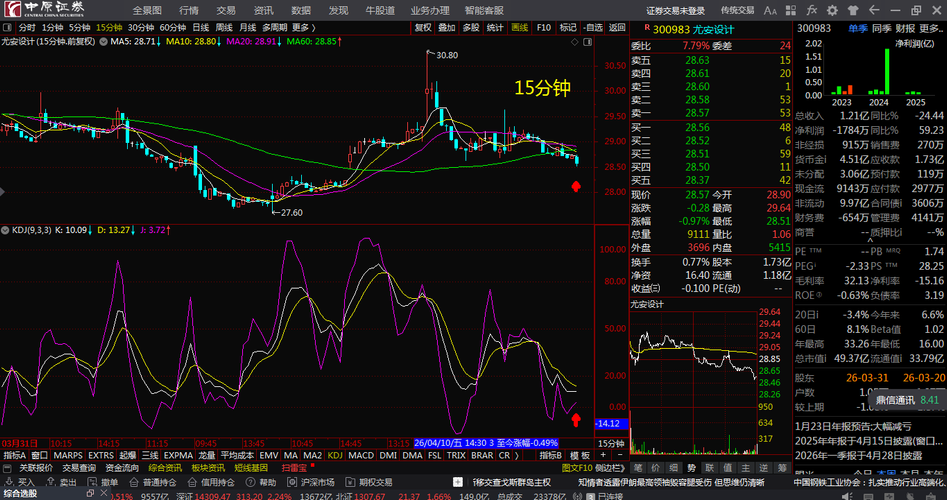Image resolution: width=947 pixels, height=500 pixels.
Task: Click 证券交易未登录 login link
Action: pyautogui.click(x=675, y=10)
